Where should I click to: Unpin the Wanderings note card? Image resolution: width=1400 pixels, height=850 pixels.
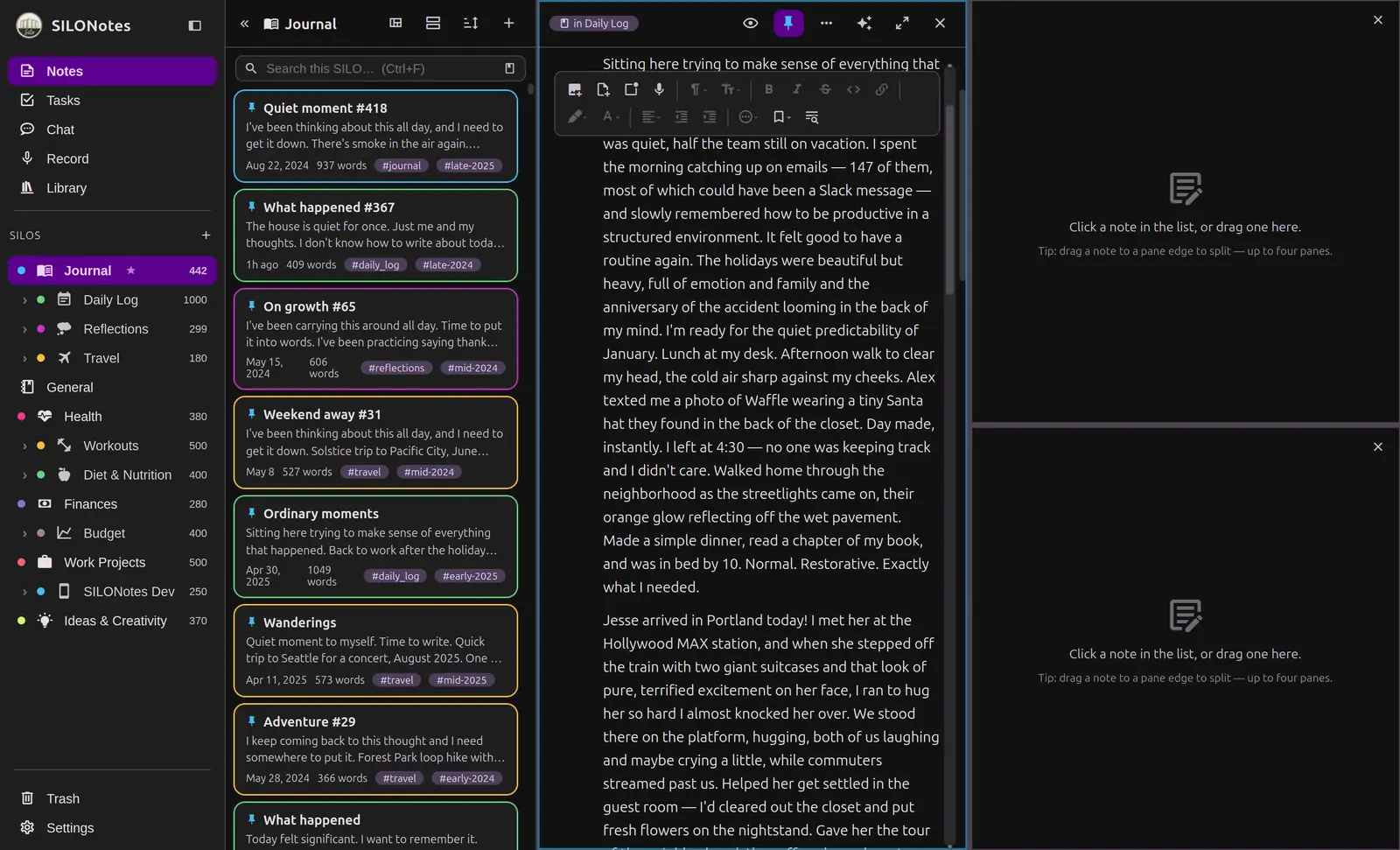[x=251, y=622]
